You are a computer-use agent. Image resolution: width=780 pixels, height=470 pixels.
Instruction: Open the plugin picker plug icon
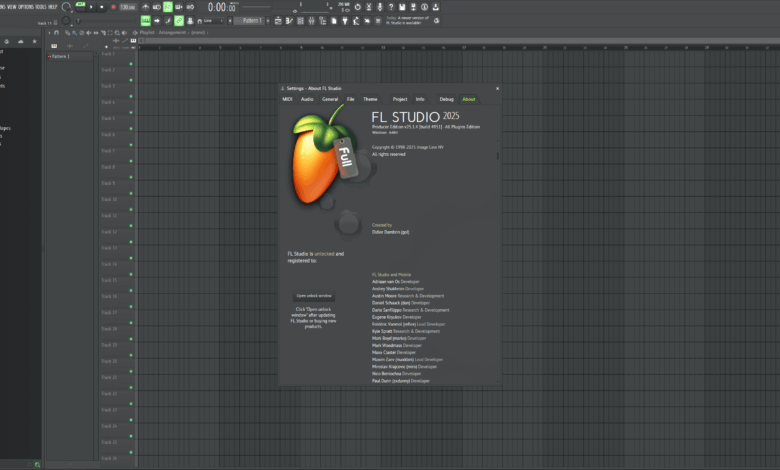[x=345, y=21]
